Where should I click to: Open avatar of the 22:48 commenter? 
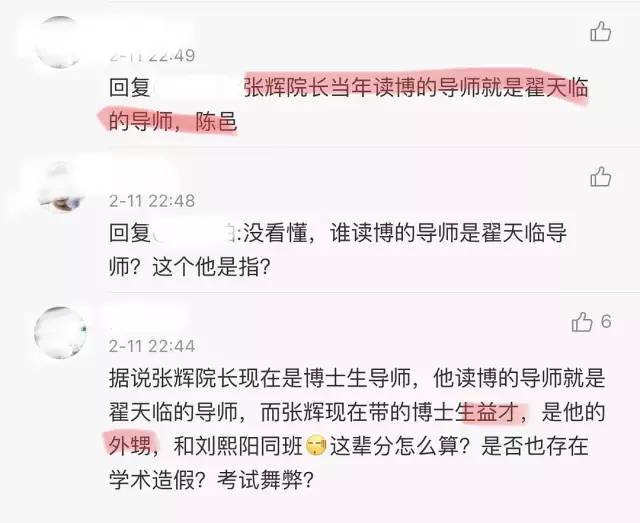click(60, 187)
